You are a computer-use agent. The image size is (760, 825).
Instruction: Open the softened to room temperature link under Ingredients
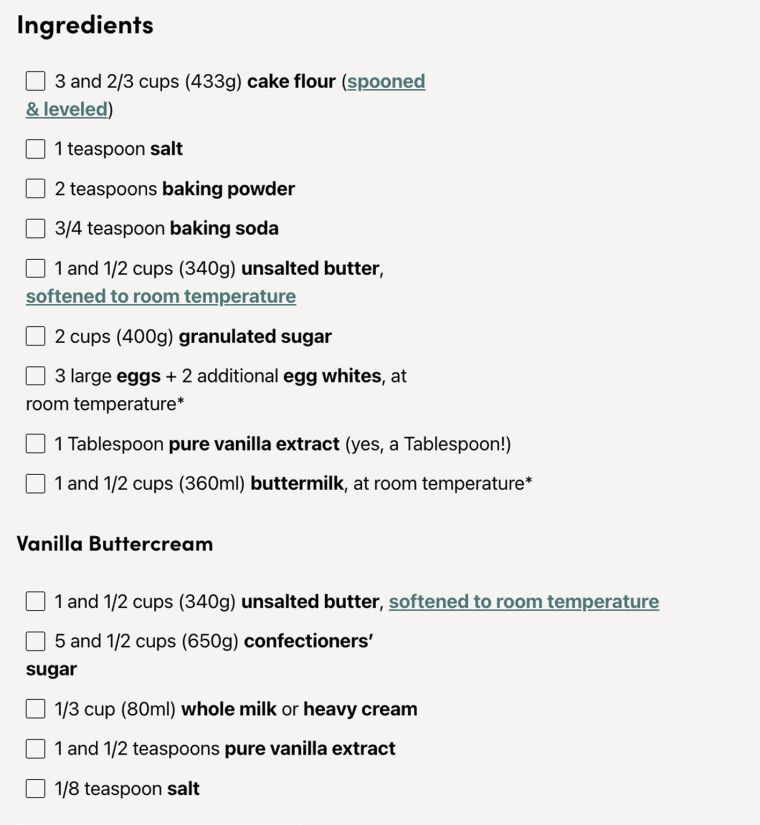(x=160, y=296)
